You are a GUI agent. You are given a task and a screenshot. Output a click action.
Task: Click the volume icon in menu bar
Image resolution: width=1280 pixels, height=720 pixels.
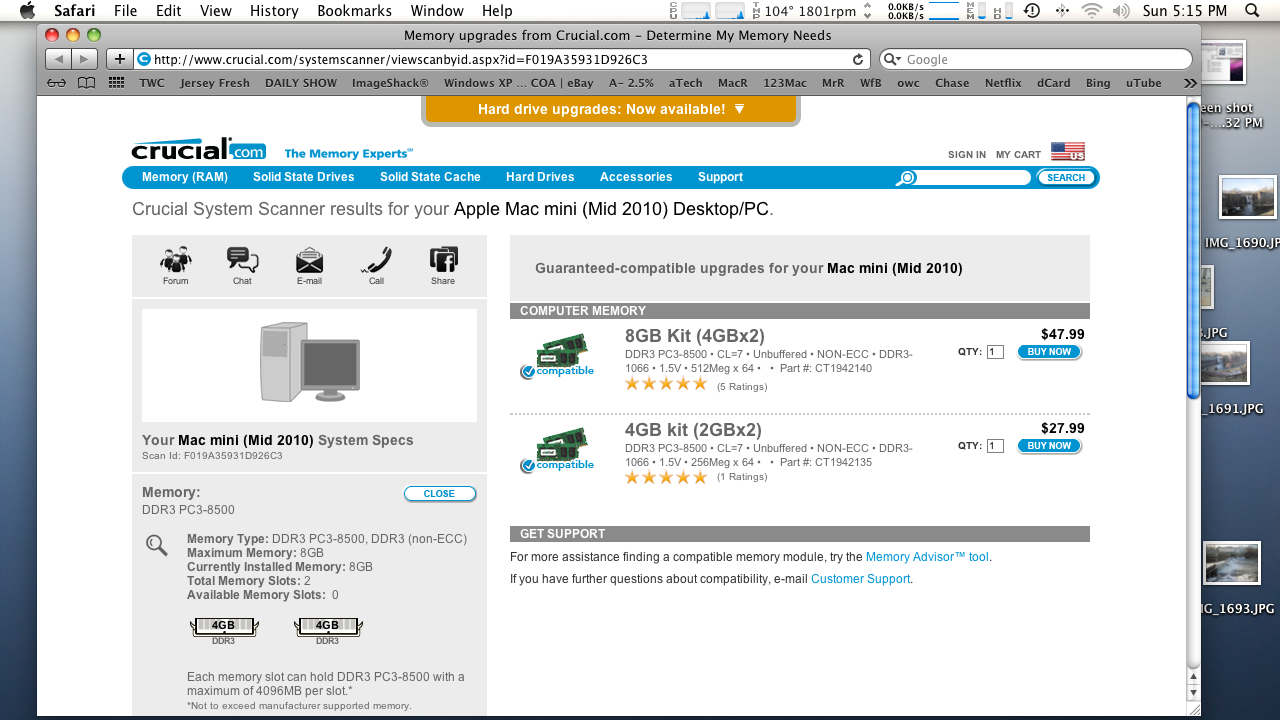click(x=1121, y=11)
